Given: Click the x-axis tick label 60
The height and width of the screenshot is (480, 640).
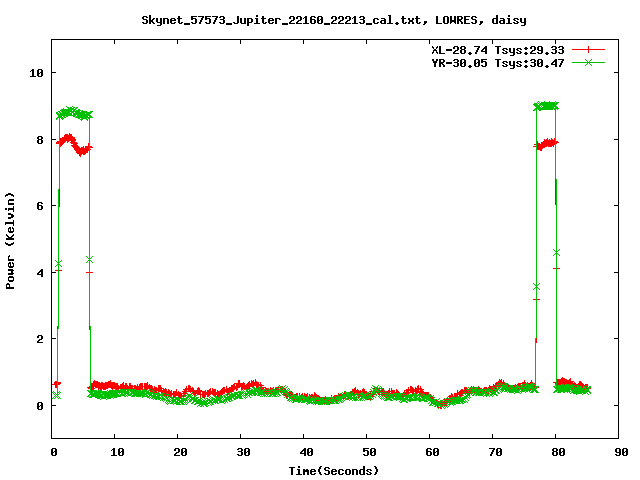Looking at the screenshot, I should [432, 452].
